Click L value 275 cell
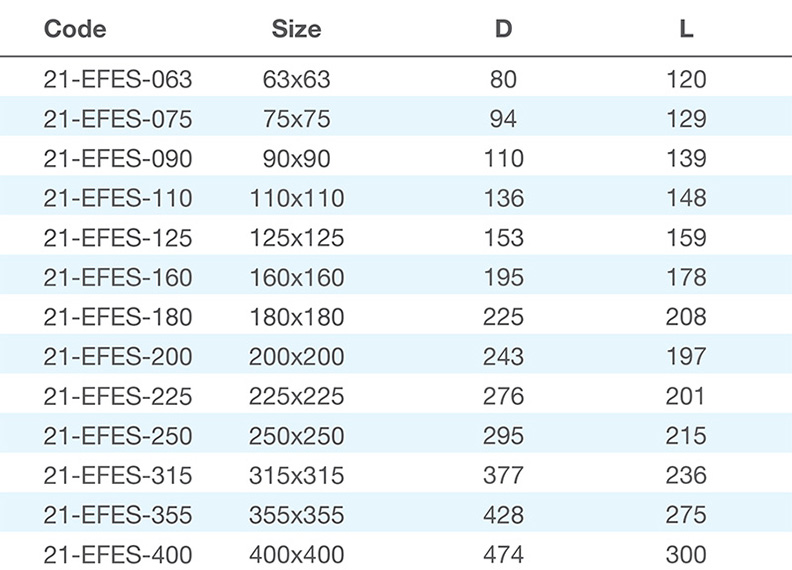This screenshot has width=792, height=570. 685,515
